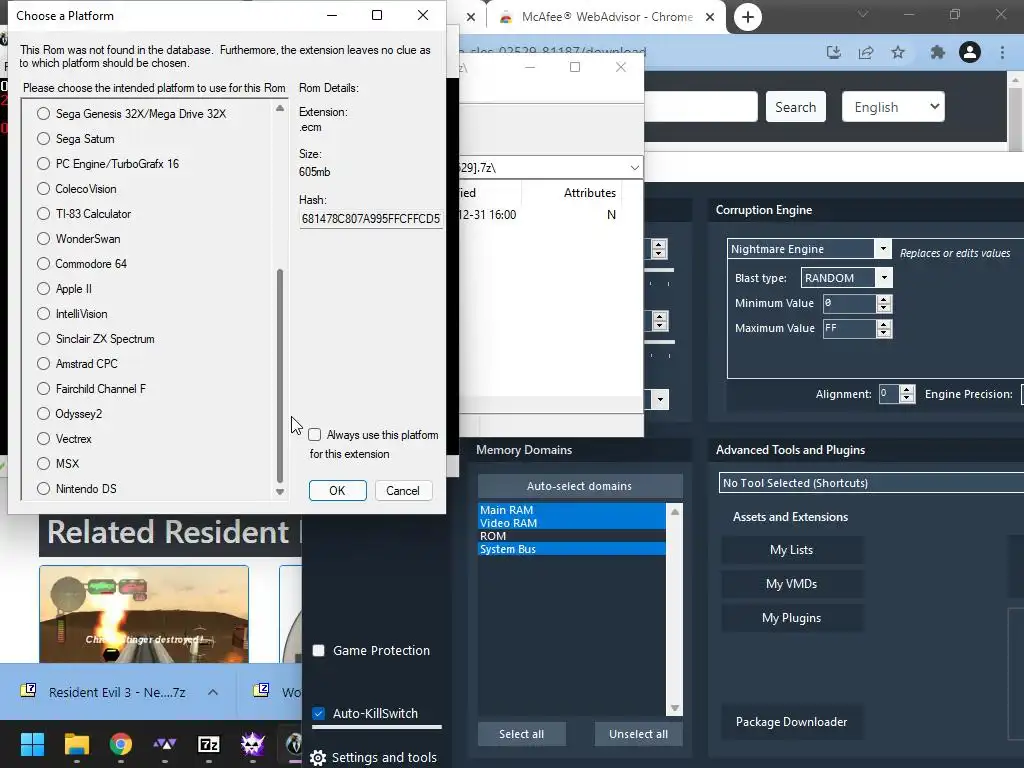The height and width of the screenshot is (768, 1024).
Task: Open My Plugins
Action: (792, 618)
